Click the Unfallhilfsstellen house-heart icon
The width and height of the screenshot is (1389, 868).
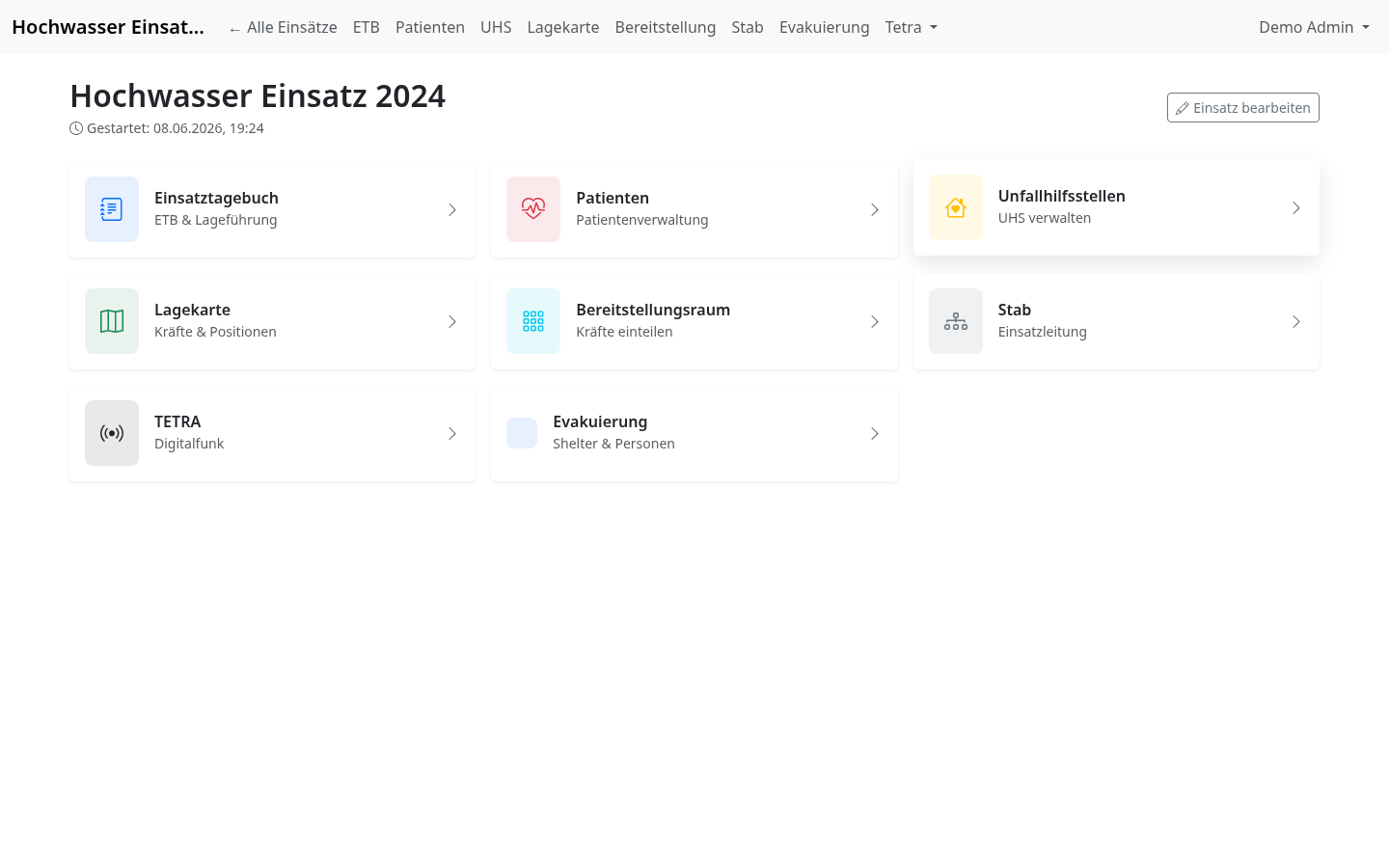956,207
